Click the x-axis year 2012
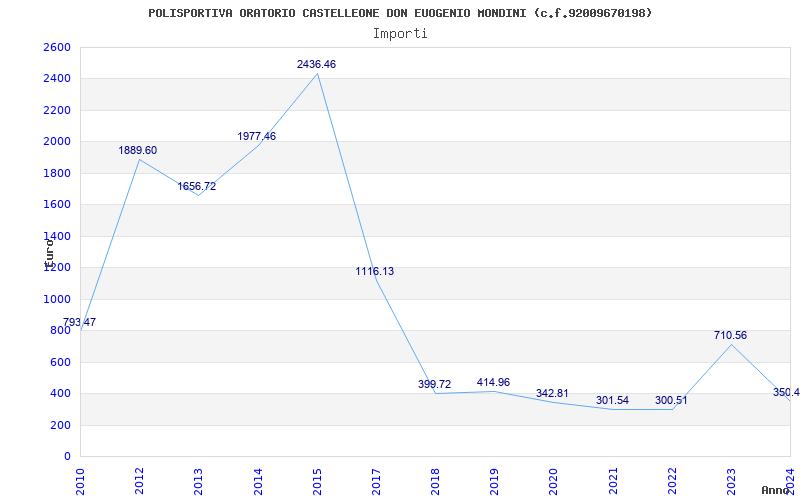Image resolution: width=800 pixels, height=500 pixels. coord(139,482)
